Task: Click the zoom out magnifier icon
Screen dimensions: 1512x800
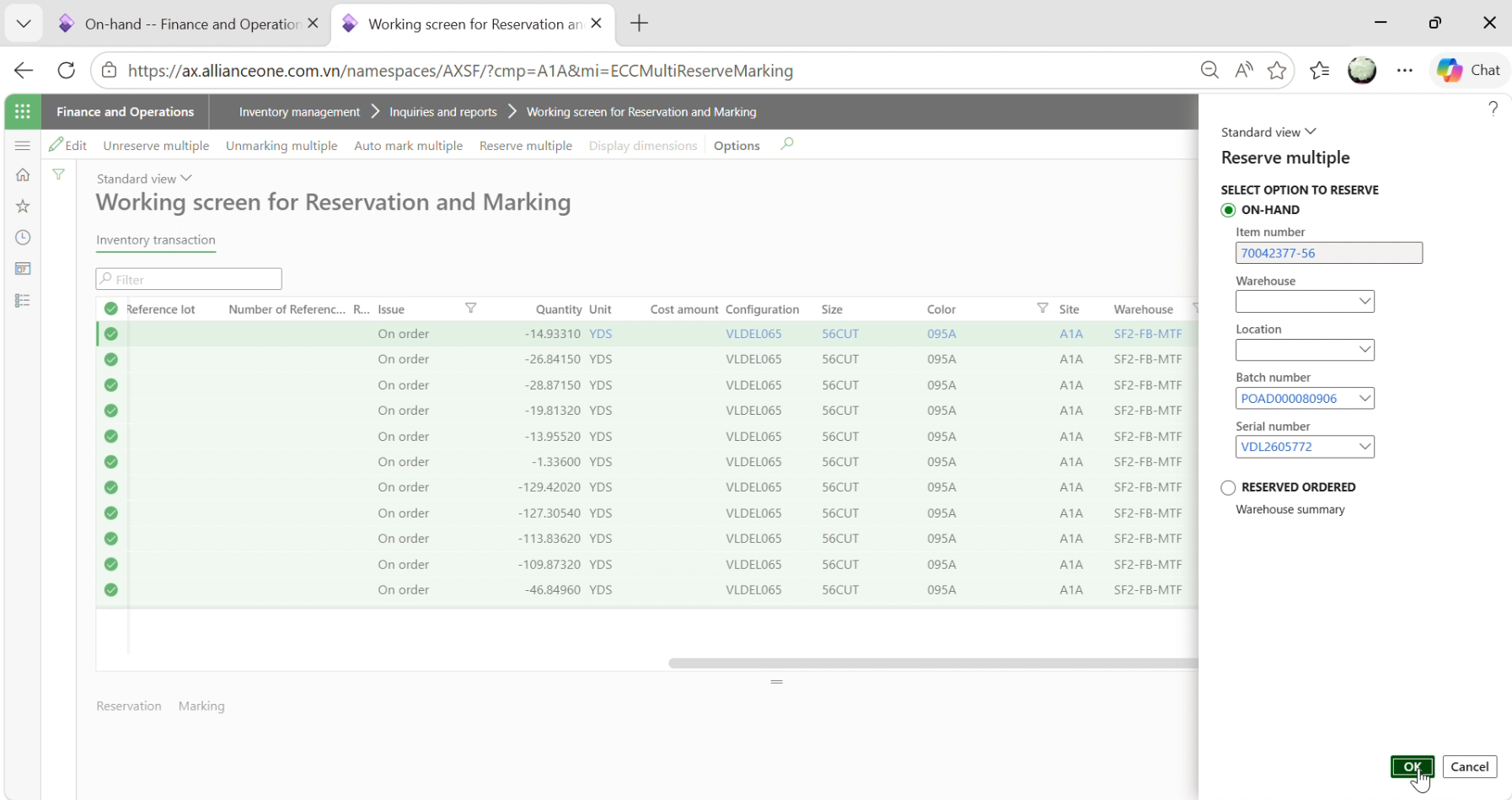Action: click(1209, 70)
